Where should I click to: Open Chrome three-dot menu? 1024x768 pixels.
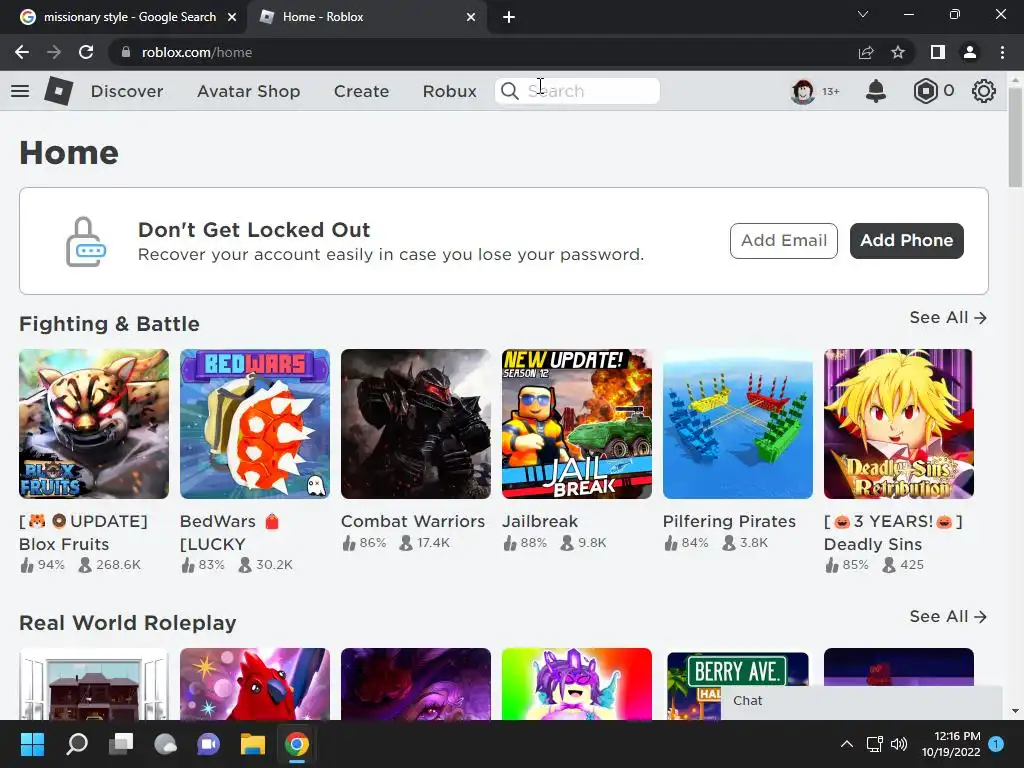[1002, 52]
